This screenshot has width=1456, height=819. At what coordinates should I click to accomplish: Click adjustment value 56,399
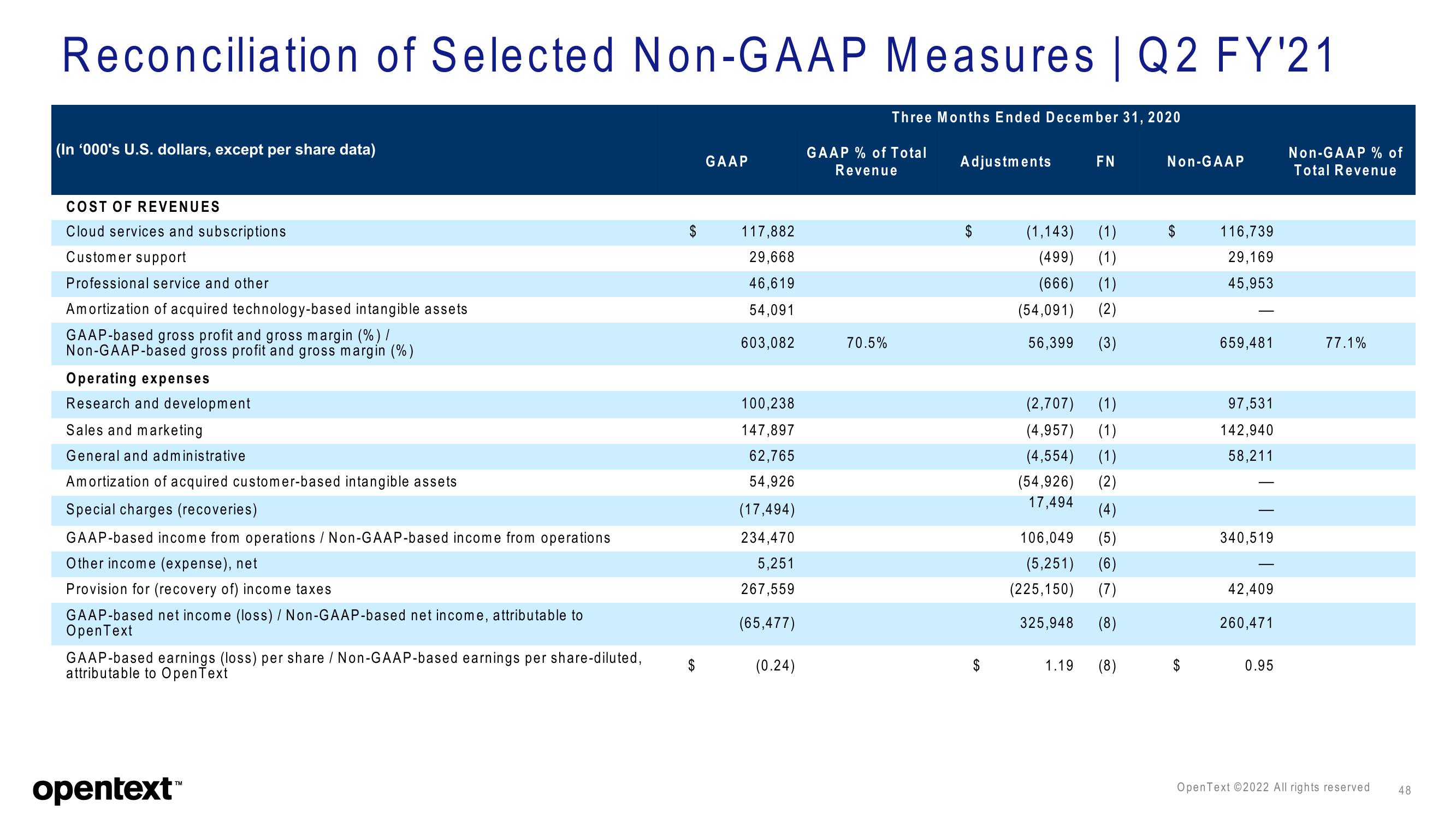pyautogui.click(x=1051, y=343)
